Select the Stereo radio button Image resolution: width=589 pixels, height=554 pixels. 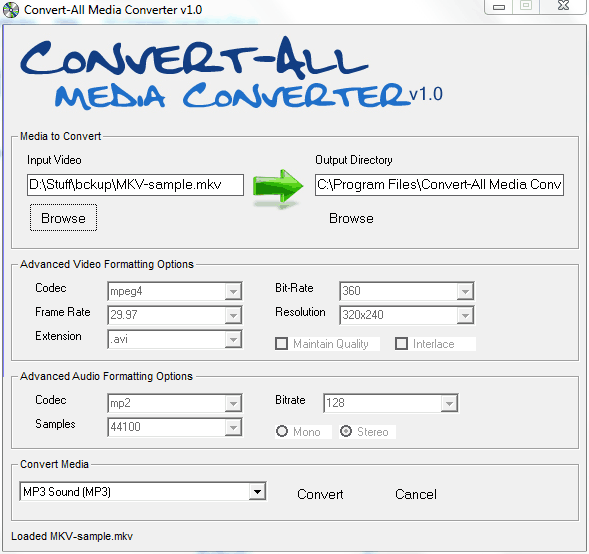click(x=346, y=431)
